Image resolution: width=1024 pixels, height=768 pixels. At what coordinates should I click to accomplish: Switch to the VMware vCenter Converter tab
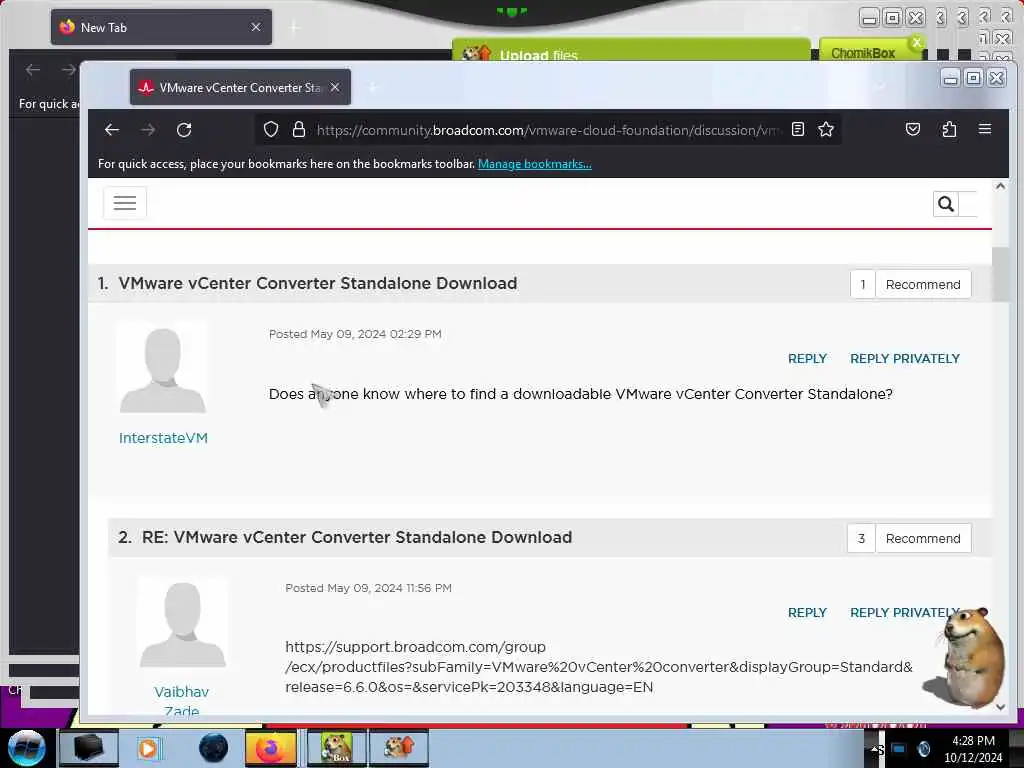point(240,87)
